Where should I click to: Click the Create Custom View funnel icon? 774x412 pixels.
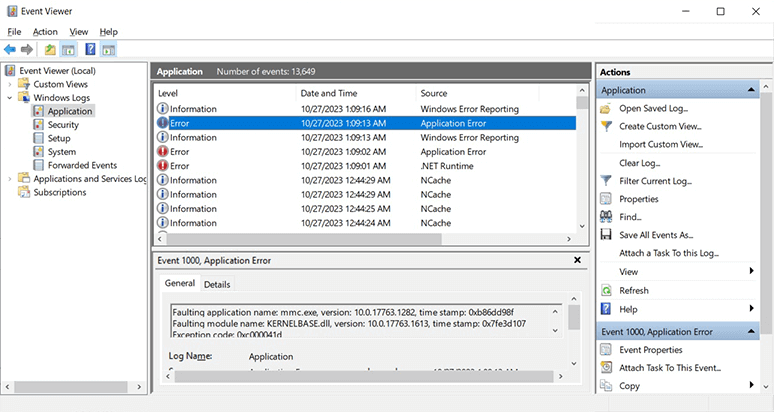[x=606, y=126]
